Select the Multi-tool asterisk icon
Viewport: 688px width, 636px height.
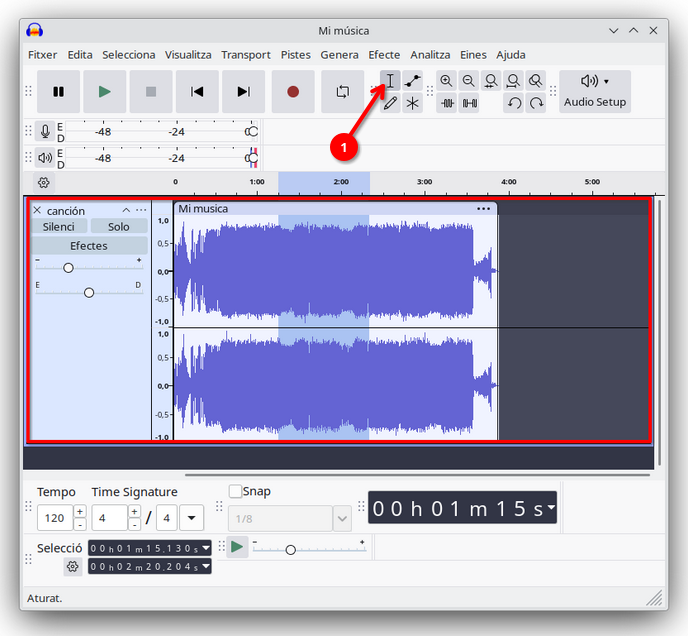click(413, 103)
